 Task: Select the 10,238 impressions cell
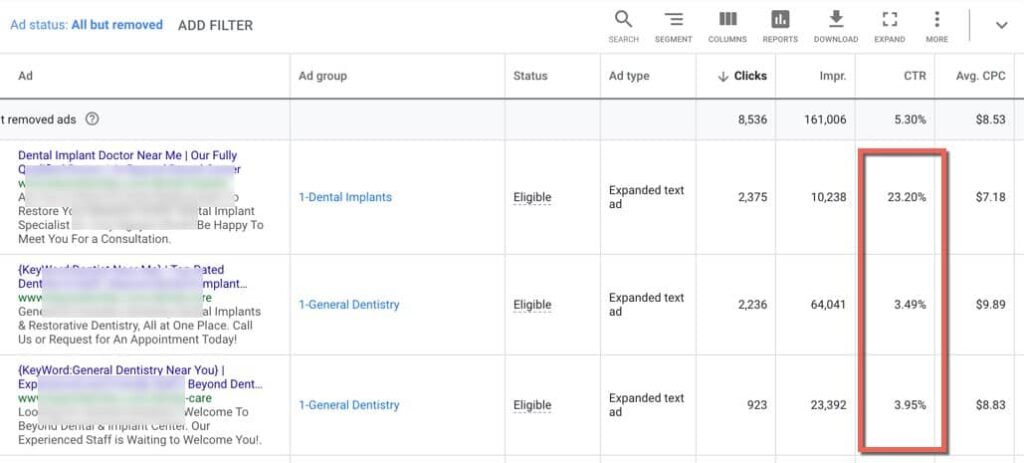829,197
